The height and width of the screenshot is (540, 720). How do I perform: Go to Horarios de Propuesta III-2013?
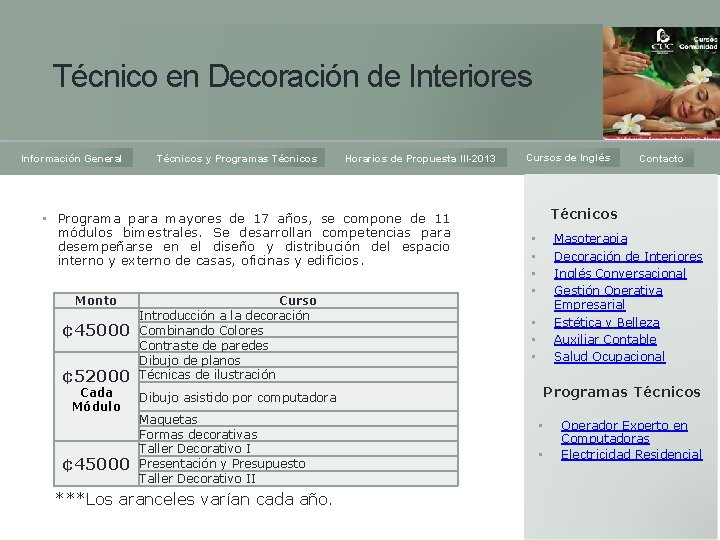click(420, 158)
